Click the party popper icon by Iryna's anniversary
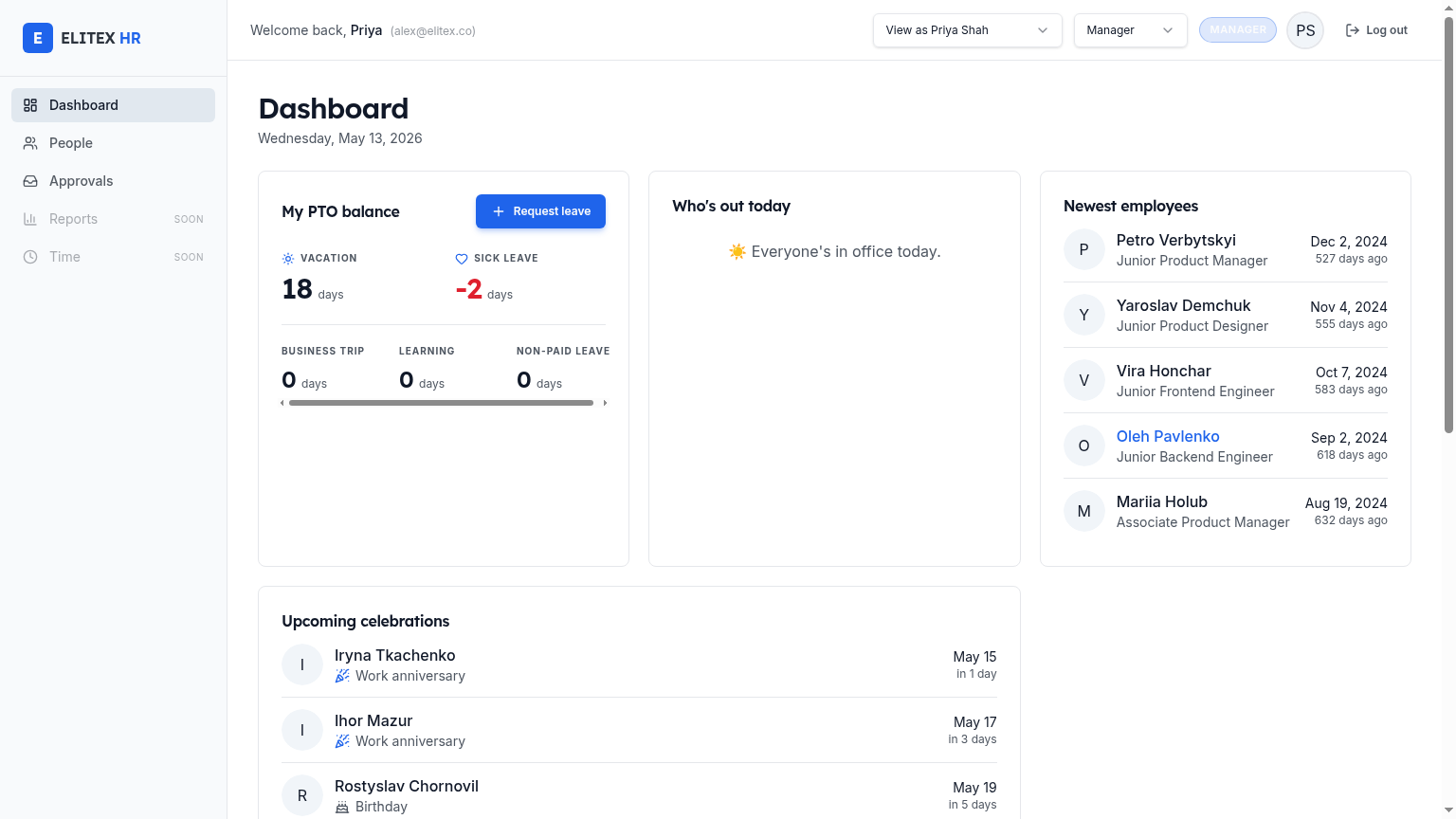Viewport: 1456px width, 819px height. click(342, 676)
